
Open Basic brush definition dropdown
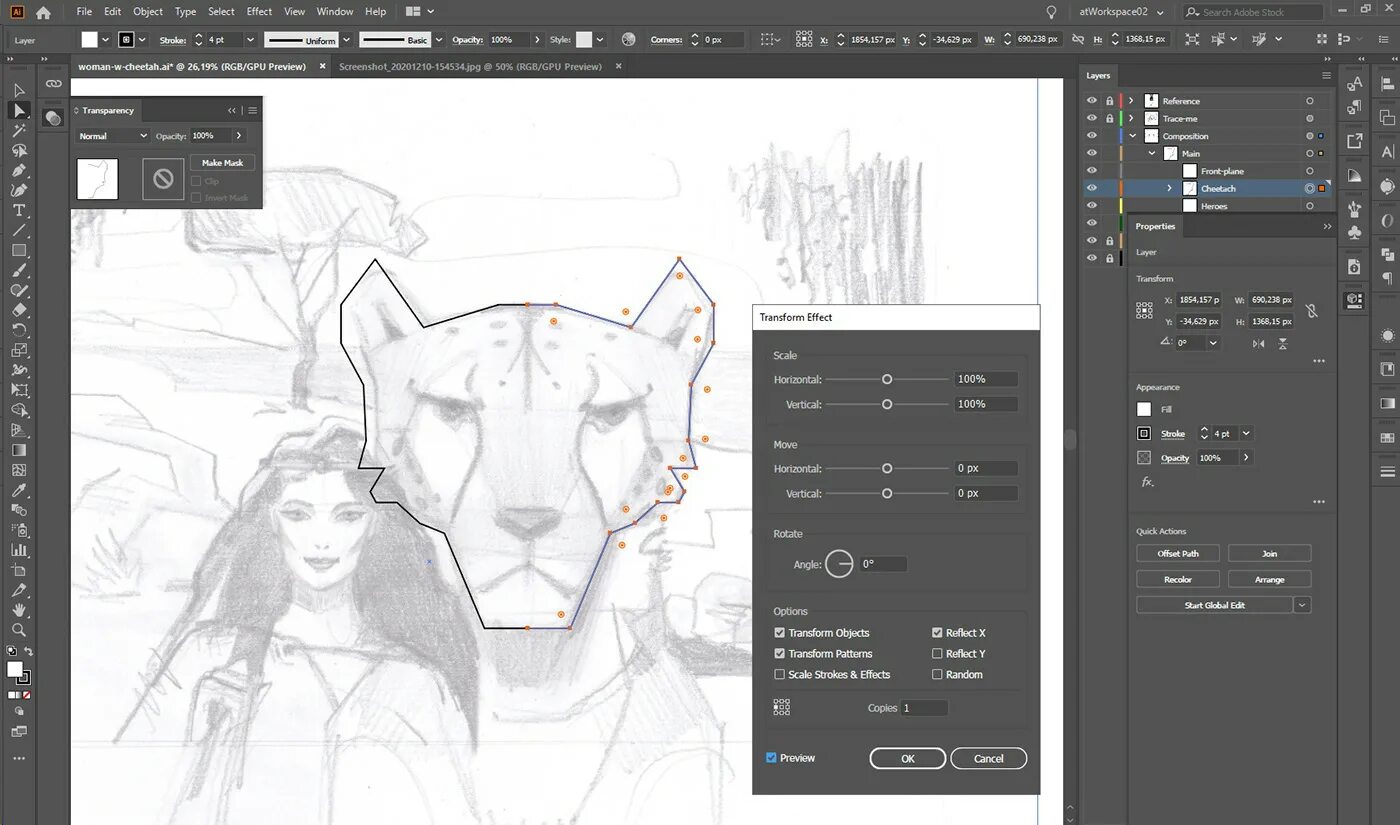[x=438, y=40]
